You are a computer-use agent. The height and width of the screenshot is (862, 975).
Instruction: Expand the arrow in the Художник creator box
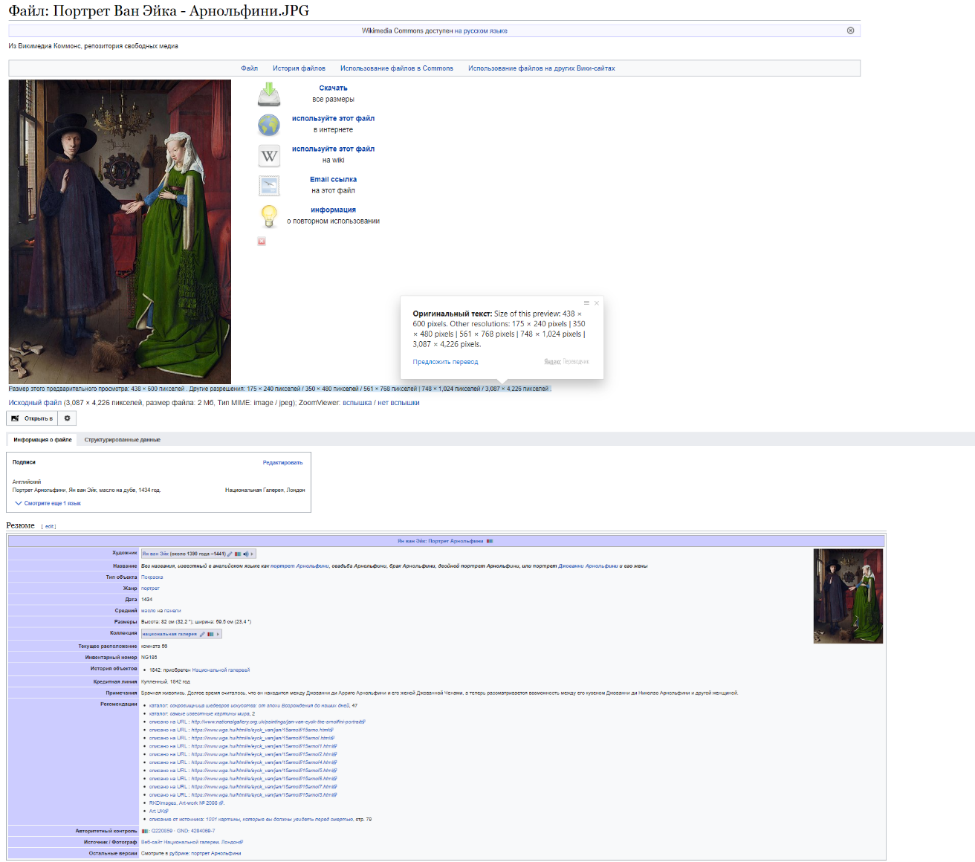click(x=252, y=554)
